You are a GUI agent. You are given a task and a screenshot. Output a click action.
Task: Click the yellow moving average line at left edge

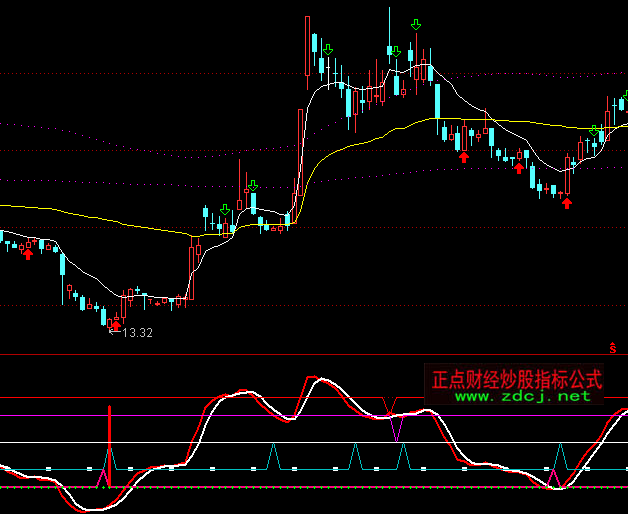(10, 206)
